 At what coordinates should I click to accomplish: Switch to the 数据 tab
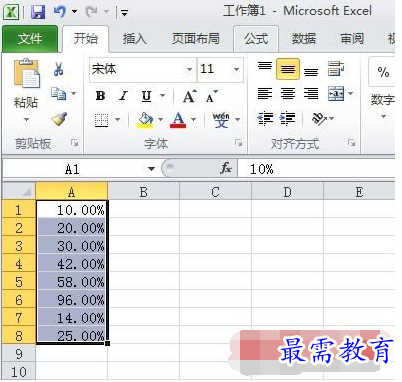[304, 39]
